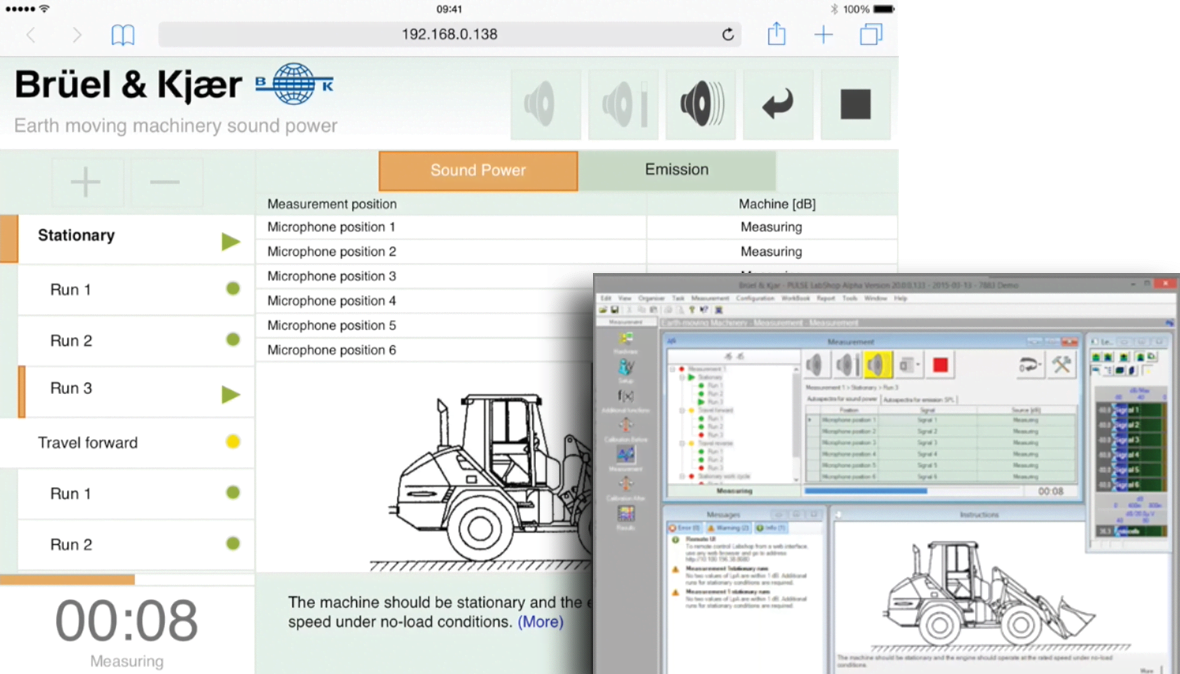Click the blue measurement progress bar

point(865,491)
